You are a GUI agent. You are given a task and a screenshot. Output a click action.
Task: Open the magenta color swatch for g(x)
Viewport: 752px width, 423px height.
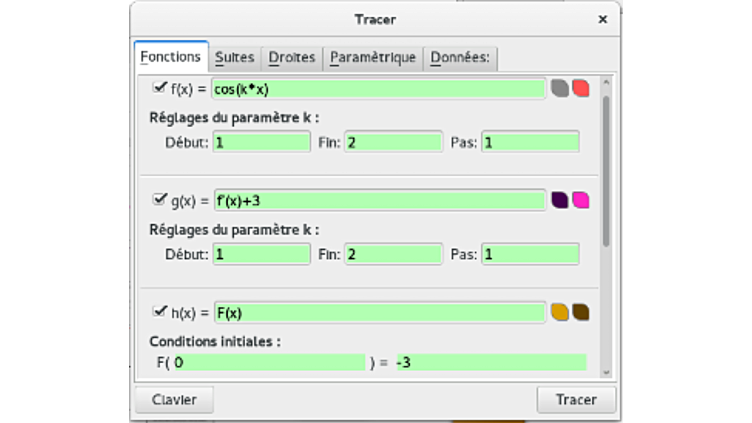pyautogui.click(x=580, y=200)
